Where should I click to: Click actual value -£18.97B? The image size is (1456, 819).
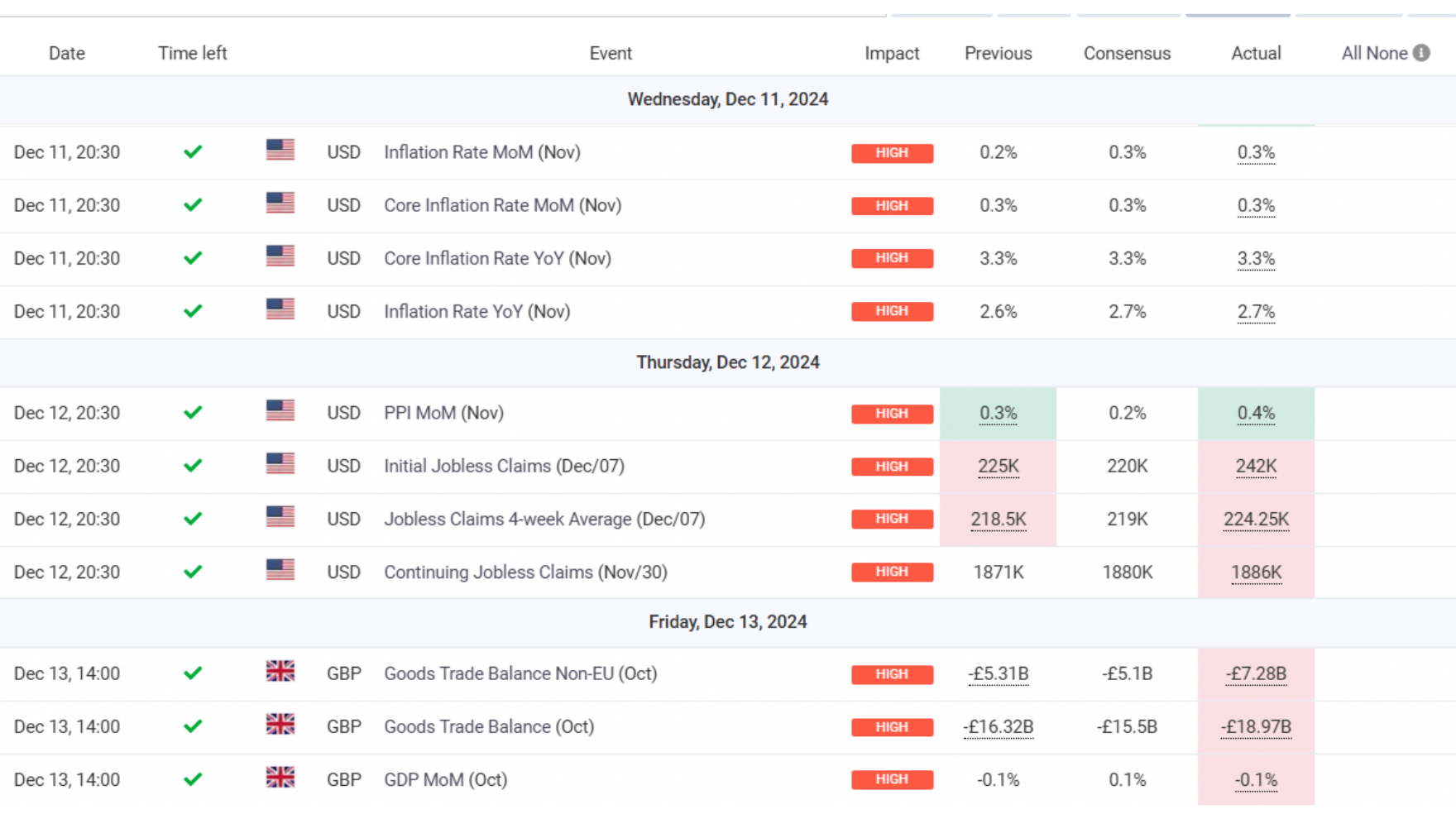(1256, 726)
